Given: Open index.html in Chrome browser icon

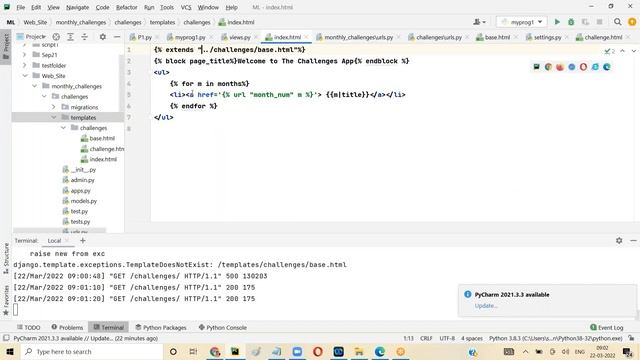Looking at the screenshot, I should tap(548, 67).
